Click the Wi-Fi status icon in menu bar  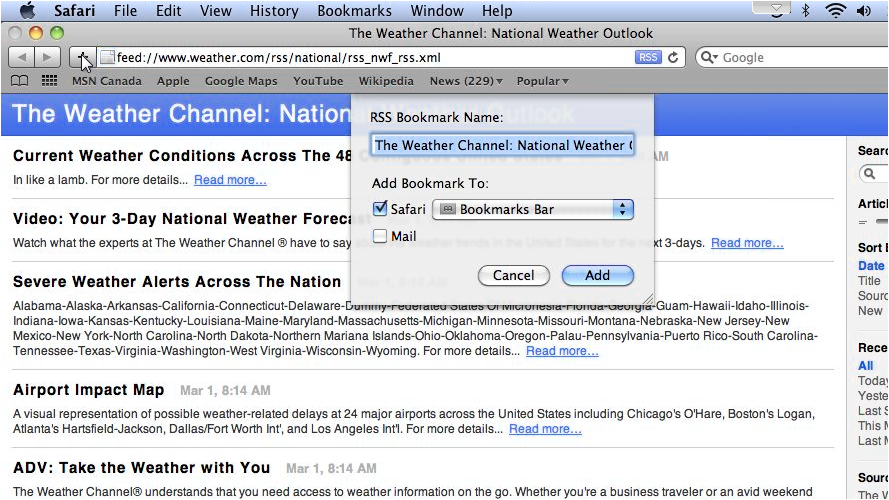point(835,11)
